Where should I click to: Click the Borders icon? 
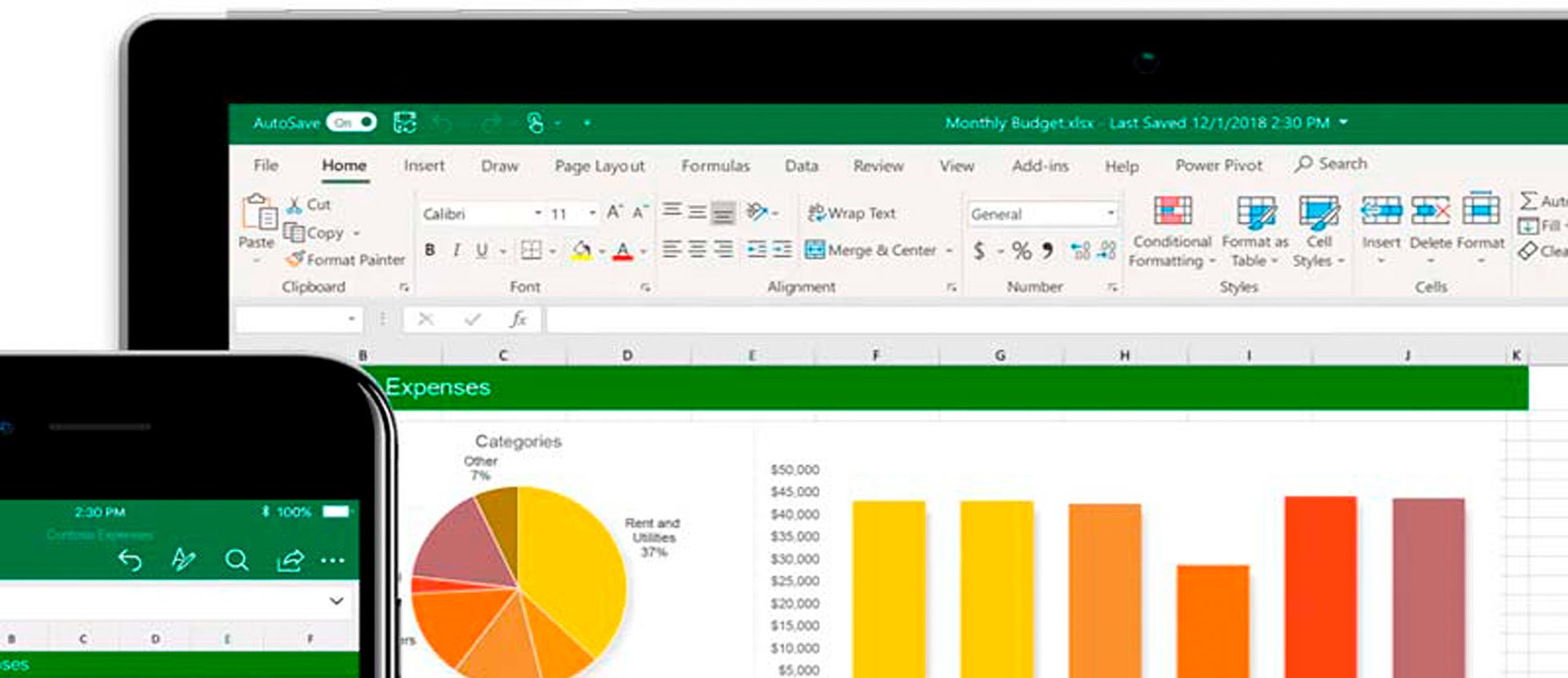pyautogui.click(x=531, y=250)
